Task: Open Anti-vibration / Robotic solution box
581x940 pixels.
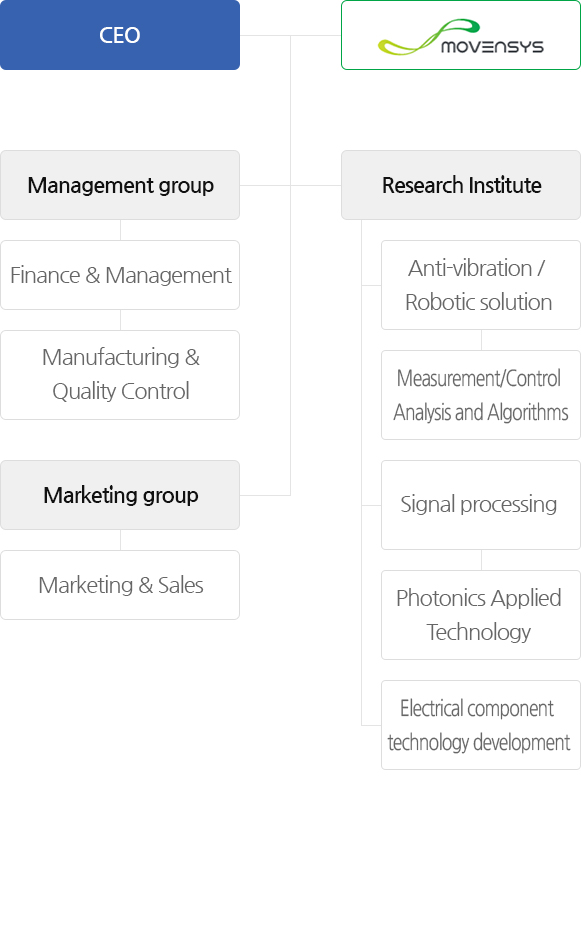Action: click(x=481, y=285)
